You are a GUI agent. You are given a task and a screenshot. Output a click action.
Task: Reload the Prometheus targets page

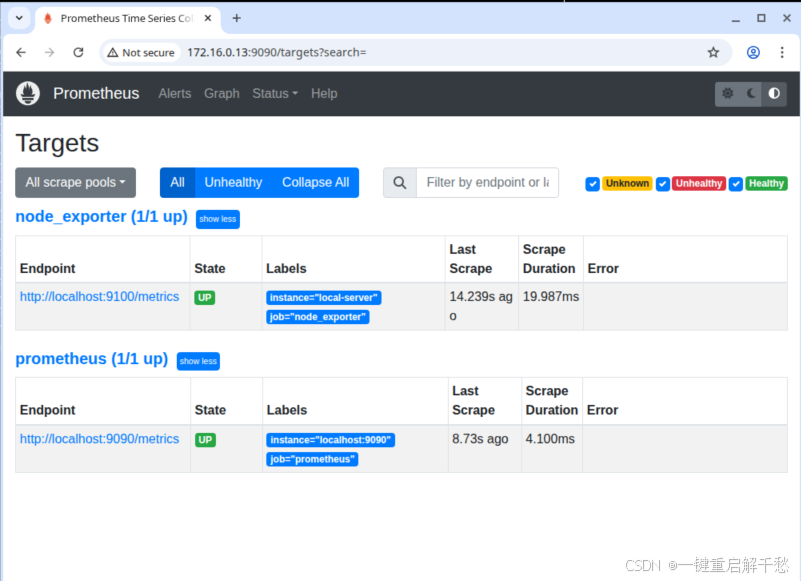[78, 52]
